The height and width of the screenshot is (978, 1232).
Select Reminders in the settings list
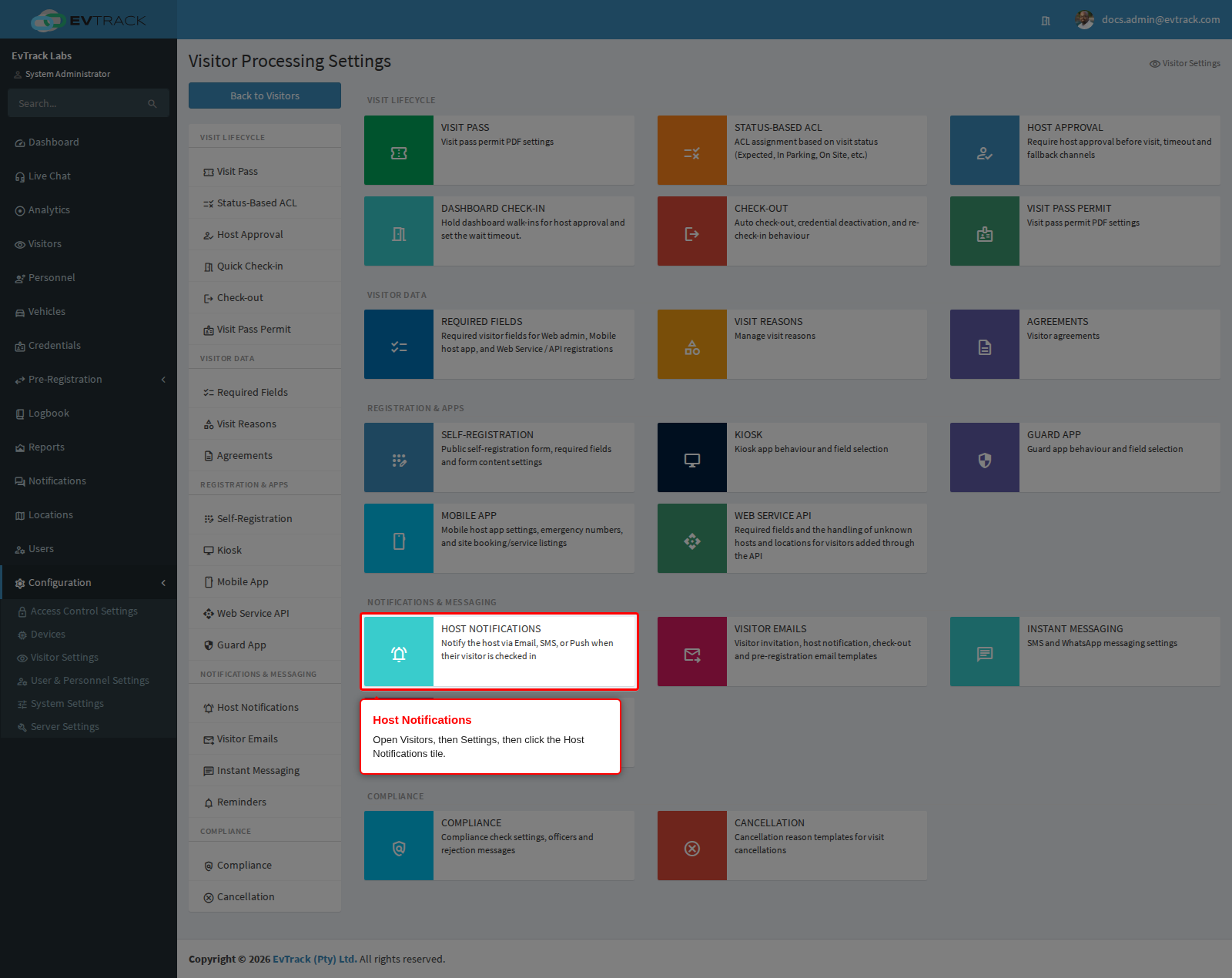click(x=265, y=802)
